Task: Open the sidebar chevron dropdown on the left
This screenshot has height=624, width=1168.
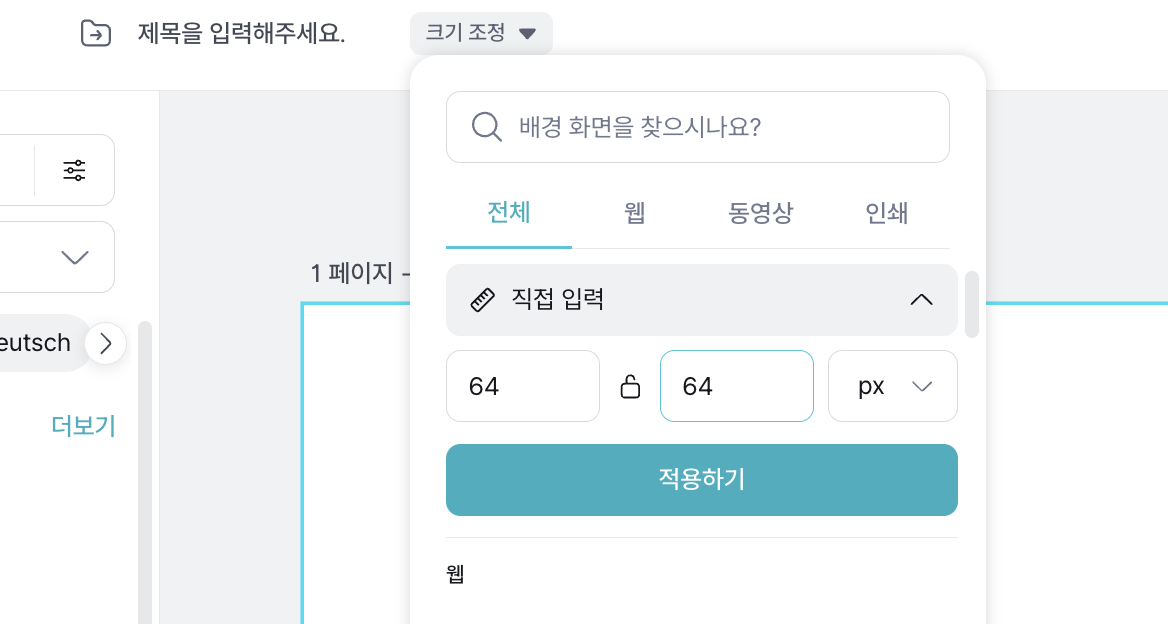Action: pyautogui.click(x=74, y=257)
